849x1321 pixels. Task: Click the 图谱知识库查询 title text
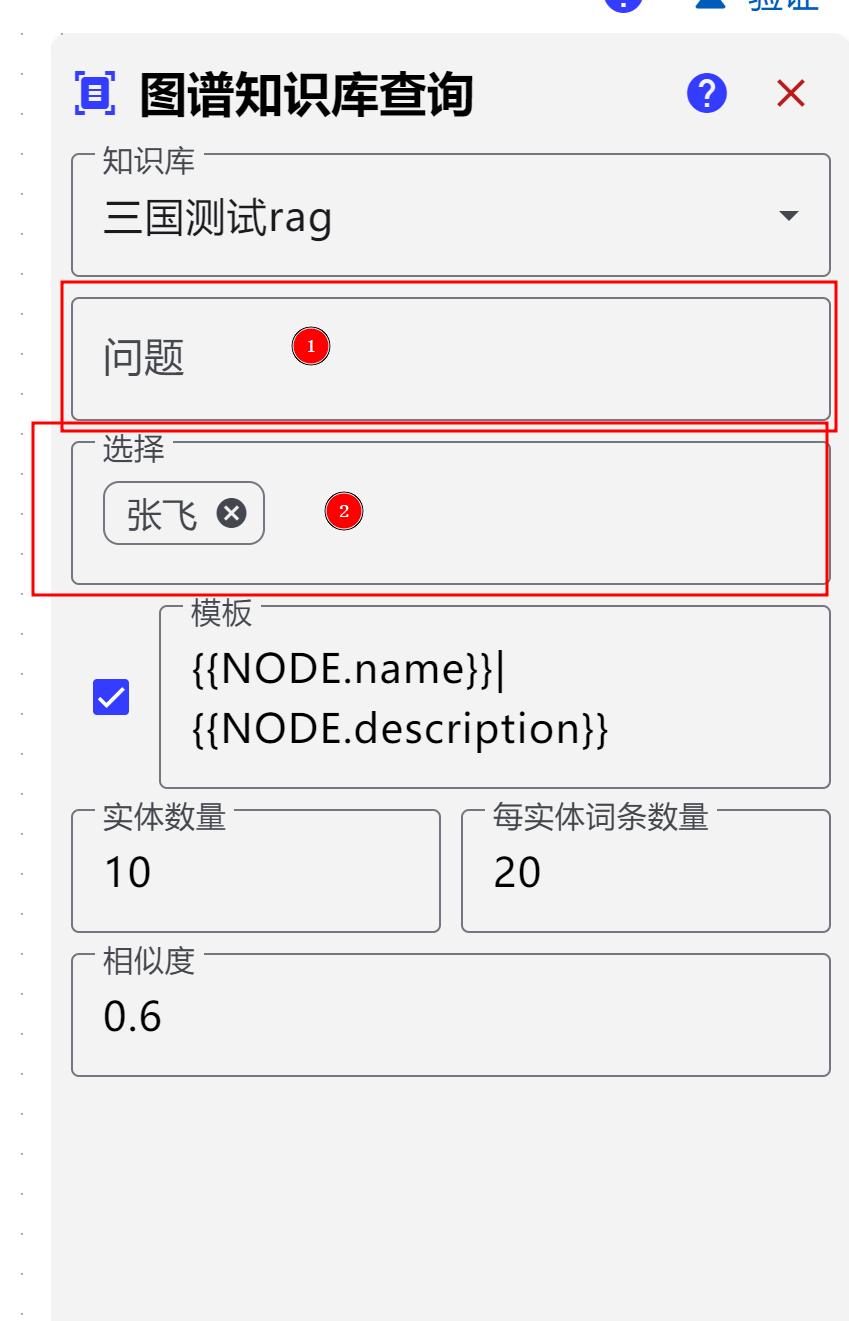(306, 95)
